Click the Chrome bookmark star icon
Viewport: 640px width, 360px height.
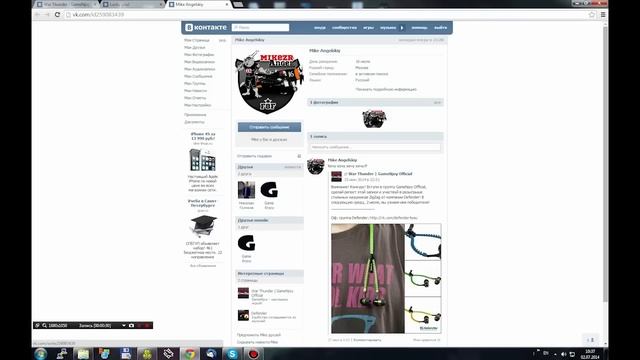pos(592,15)
